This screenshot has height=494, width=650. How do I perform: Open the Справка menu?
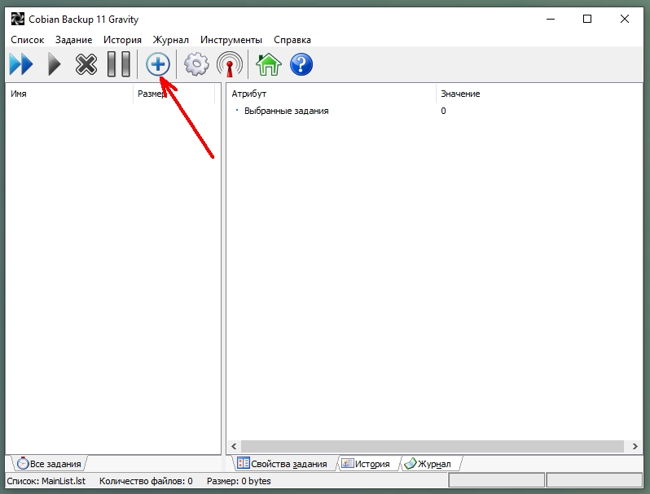coord(292,40)
